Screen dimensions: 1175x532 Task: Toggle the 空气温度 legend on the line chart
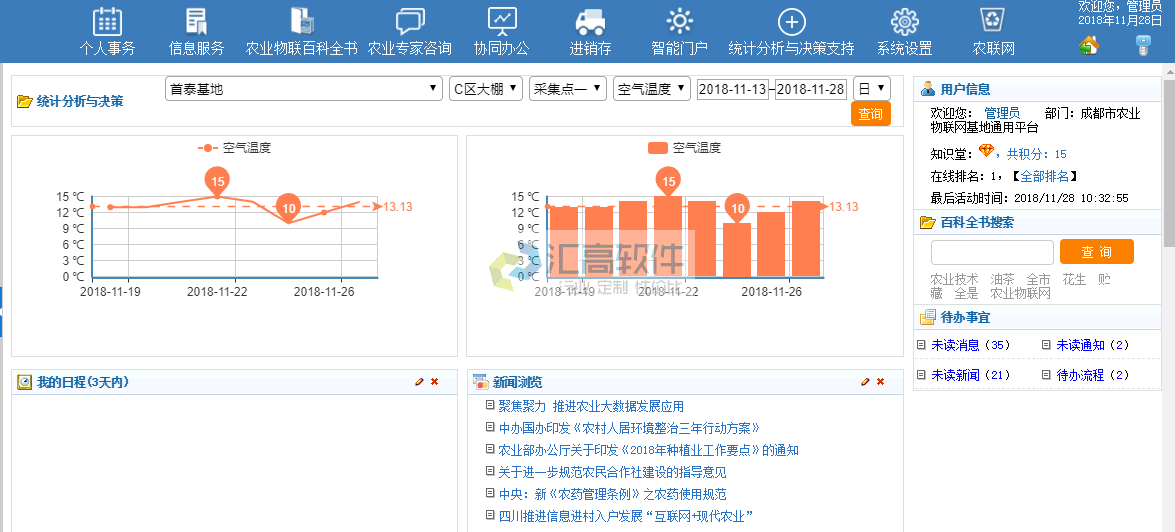tap(234, 148)
